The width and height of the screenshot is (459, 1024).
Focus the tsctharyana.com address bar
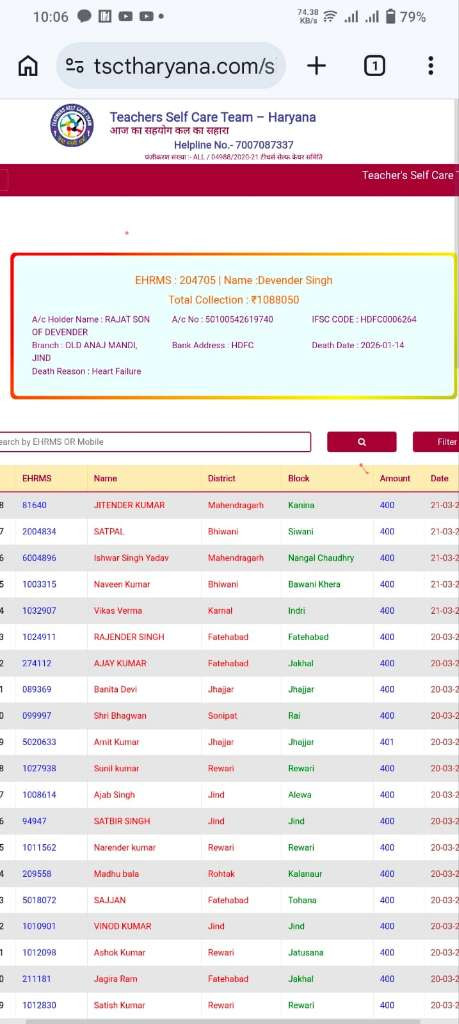171,66
